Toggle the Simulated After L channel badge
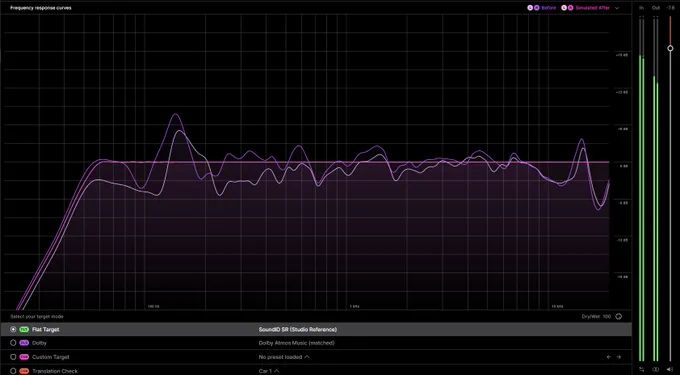The width and height of the screenshot is (680, 375). pos(564,8)
